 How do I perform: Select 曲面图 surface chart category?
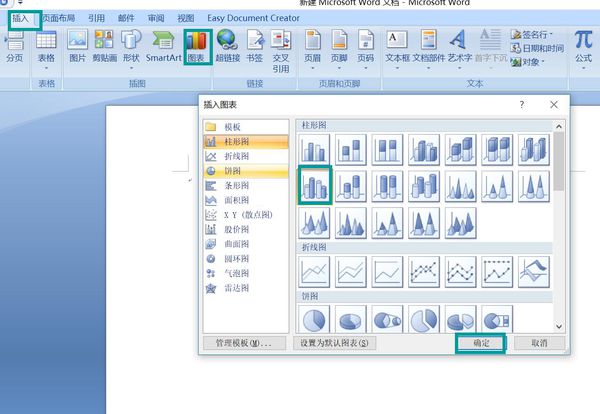pyautogui.click(x=246, y=244)
